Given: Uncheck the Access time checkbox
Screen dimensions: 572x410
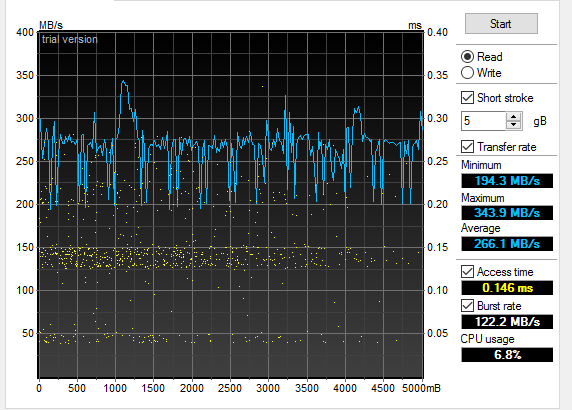Looking at the screenshot, I should click(467, 272).
